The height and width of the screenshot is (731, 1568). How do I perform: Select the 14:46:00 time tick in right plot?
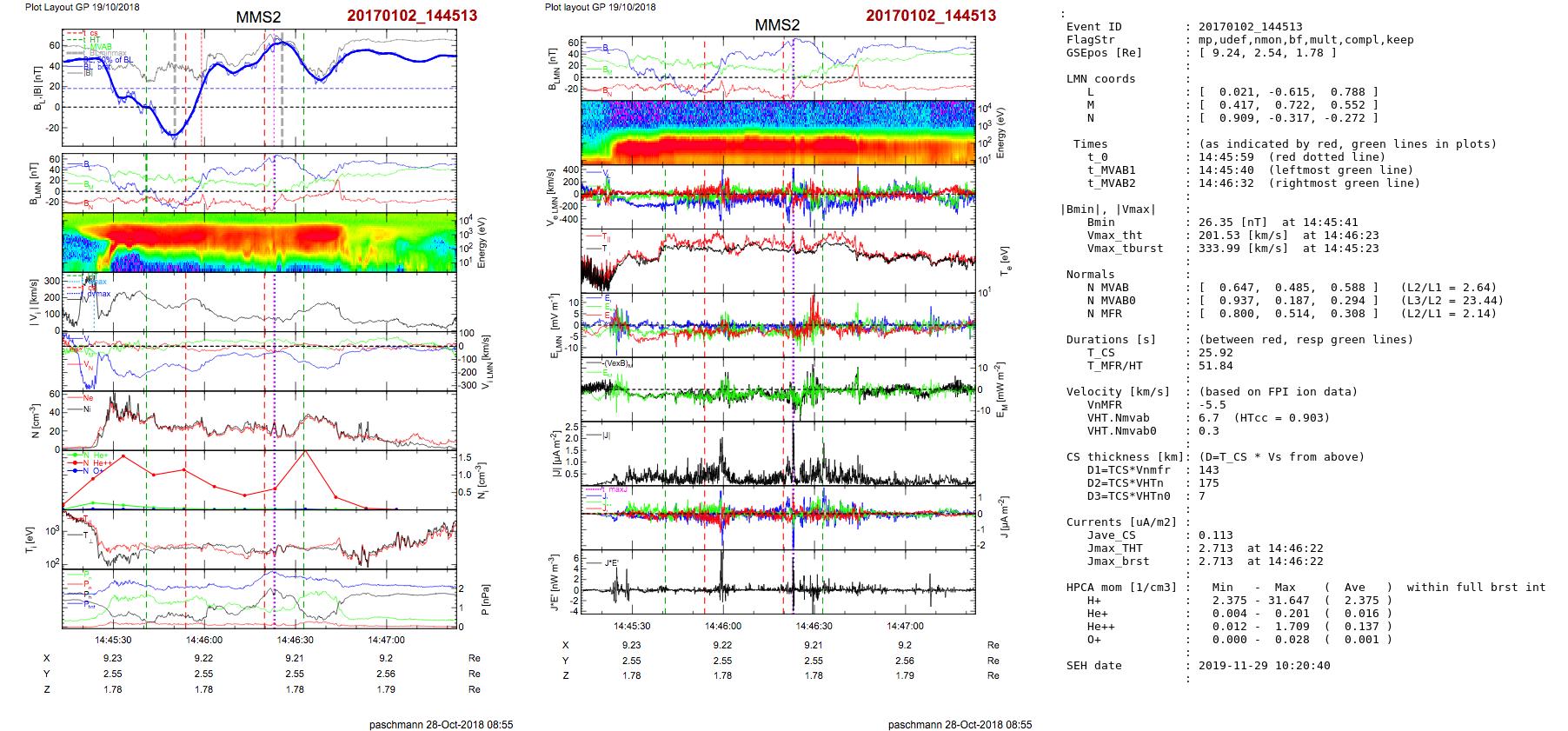(722, 626)
